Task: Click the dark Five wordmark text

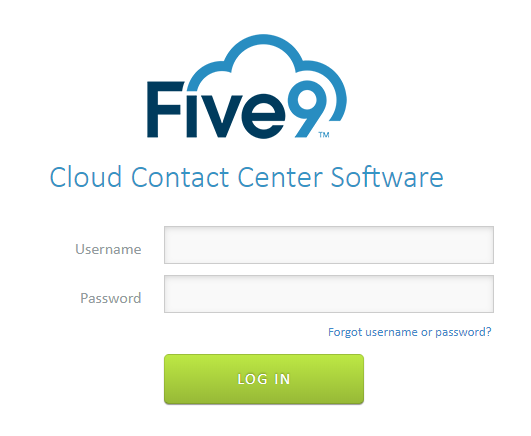Action: pos(216,110)
